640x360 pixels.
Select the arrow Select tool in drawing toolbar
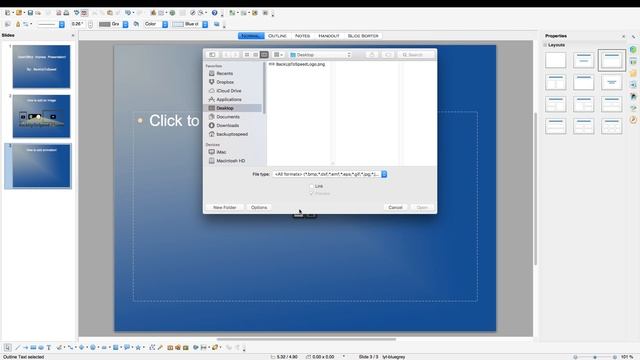7,347
